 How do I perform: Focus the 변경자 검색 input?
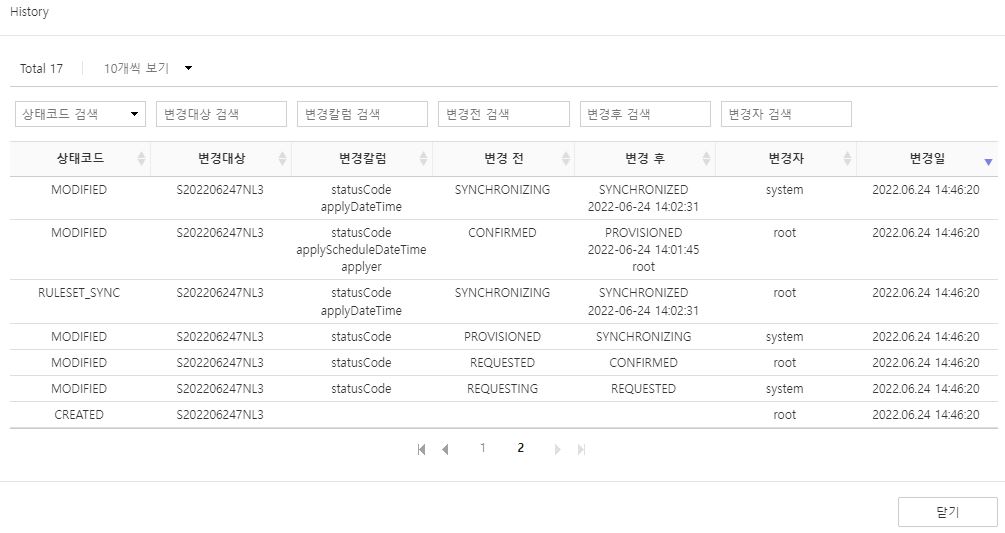point(786,114)
